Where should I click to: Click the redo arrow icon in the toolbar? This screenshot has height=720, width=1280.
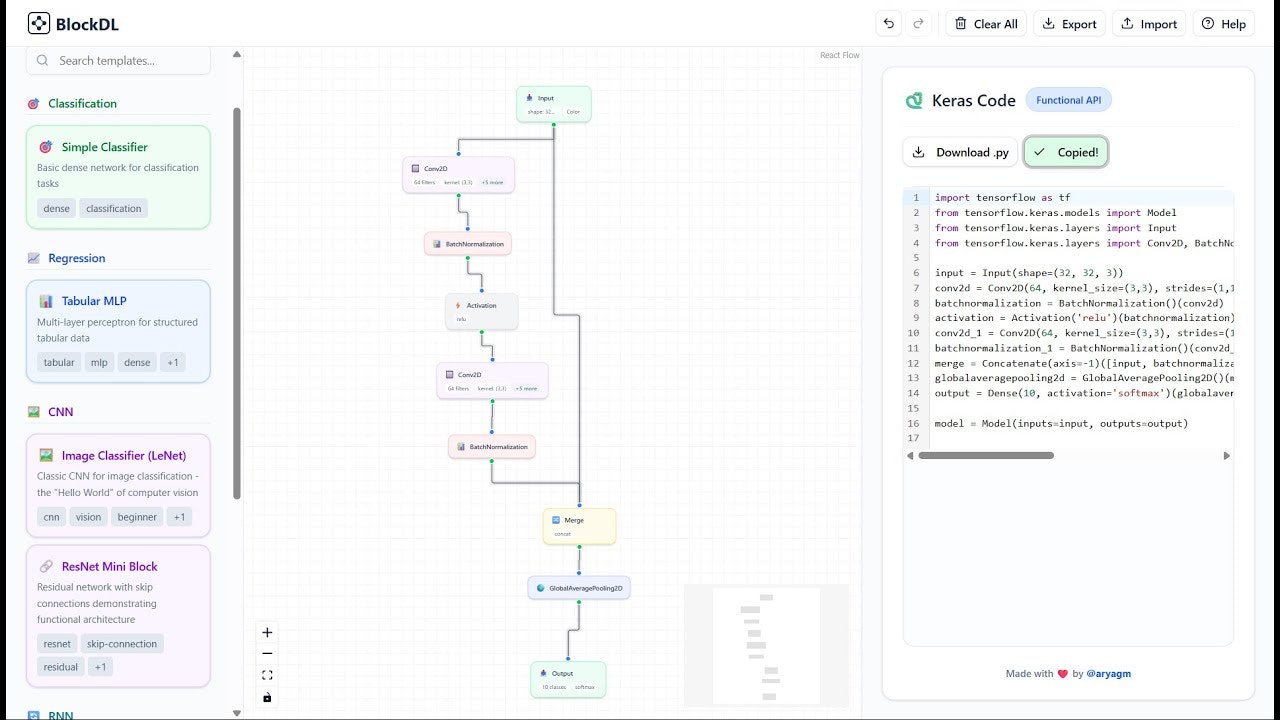point(918,23)
